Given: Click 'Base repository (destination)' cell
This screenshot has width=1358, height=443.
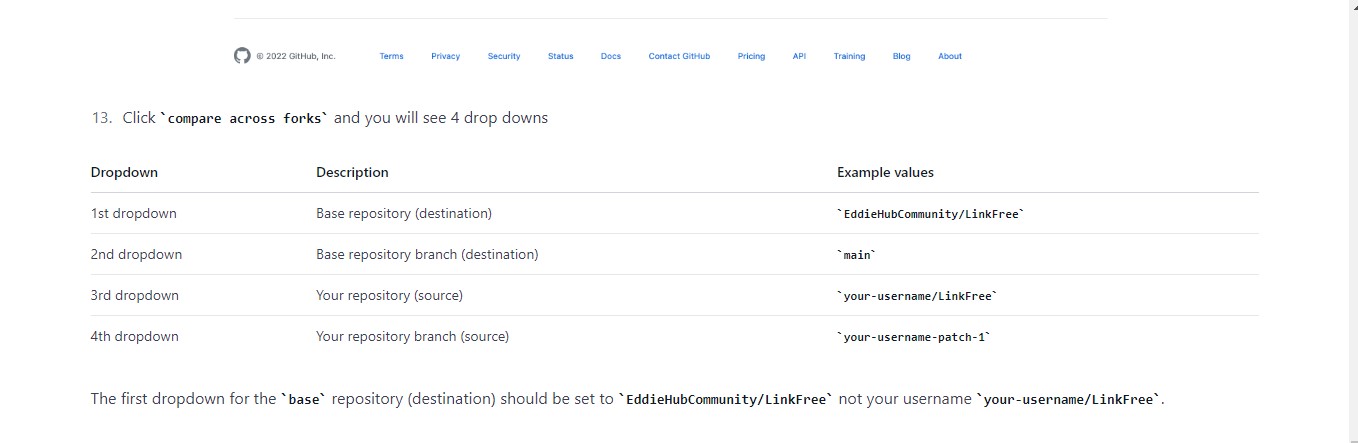Looking at the screenshot, I should [x=404, y=213].
